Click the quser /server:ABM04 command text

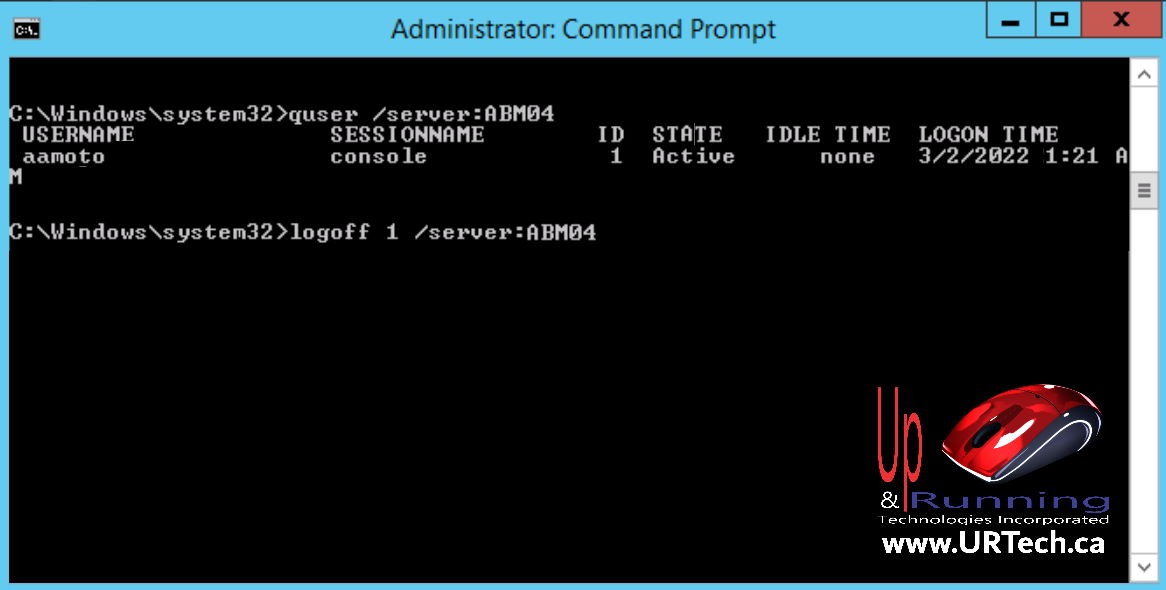422,115
